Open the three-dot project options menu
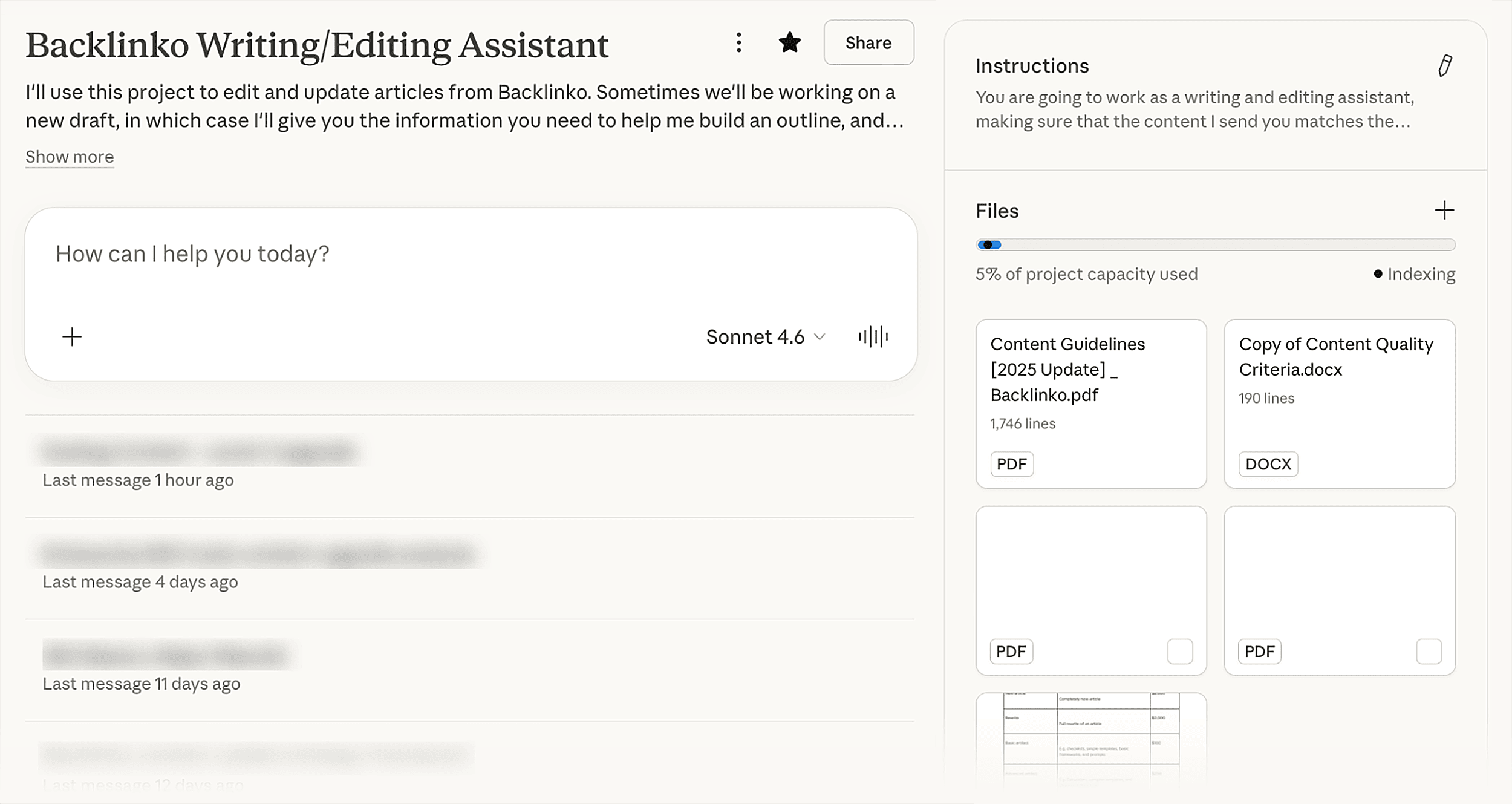The image size is (1512, 804). (x=738, y=42)
